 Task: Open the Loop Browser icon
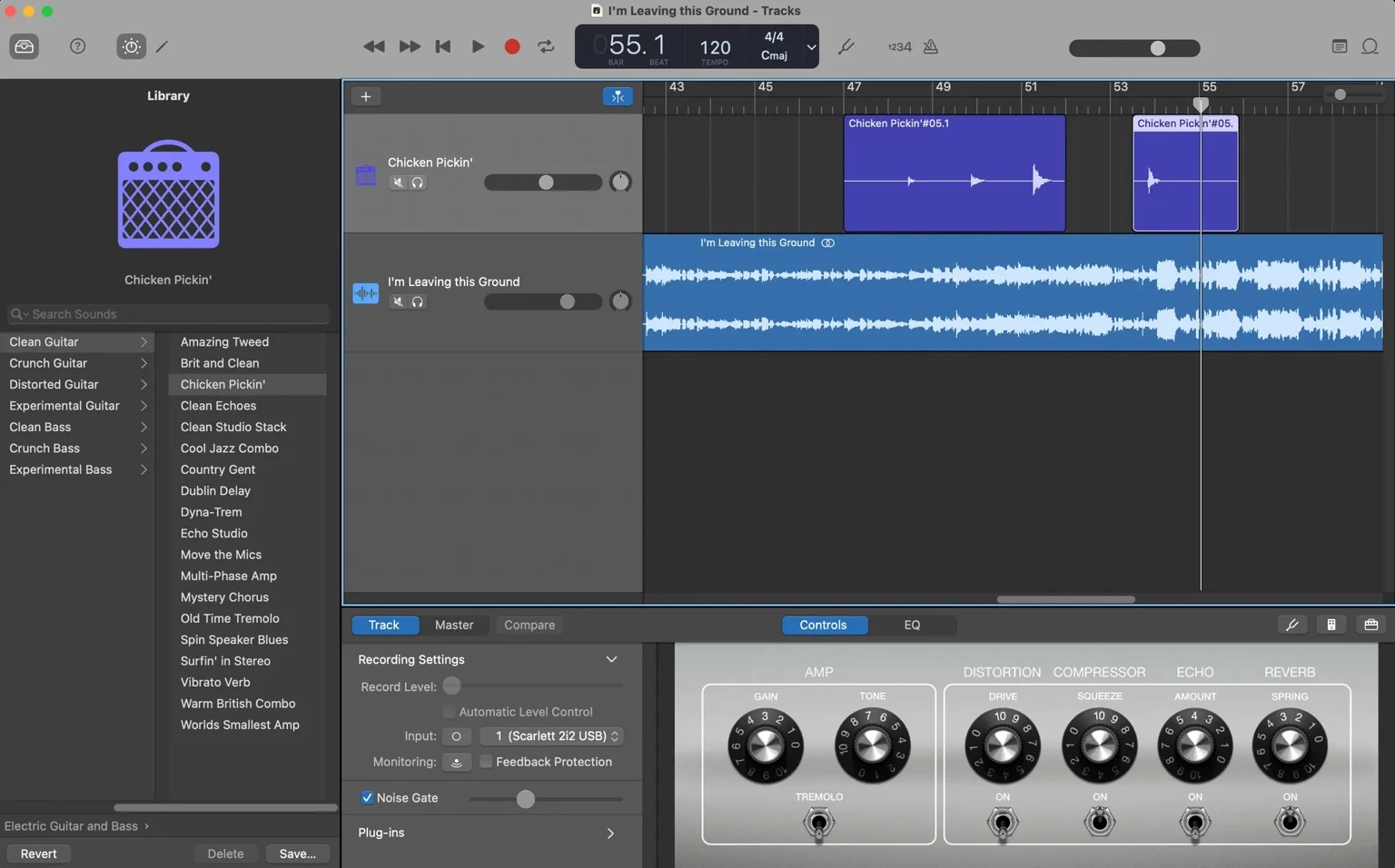(x=1370, y=46)
